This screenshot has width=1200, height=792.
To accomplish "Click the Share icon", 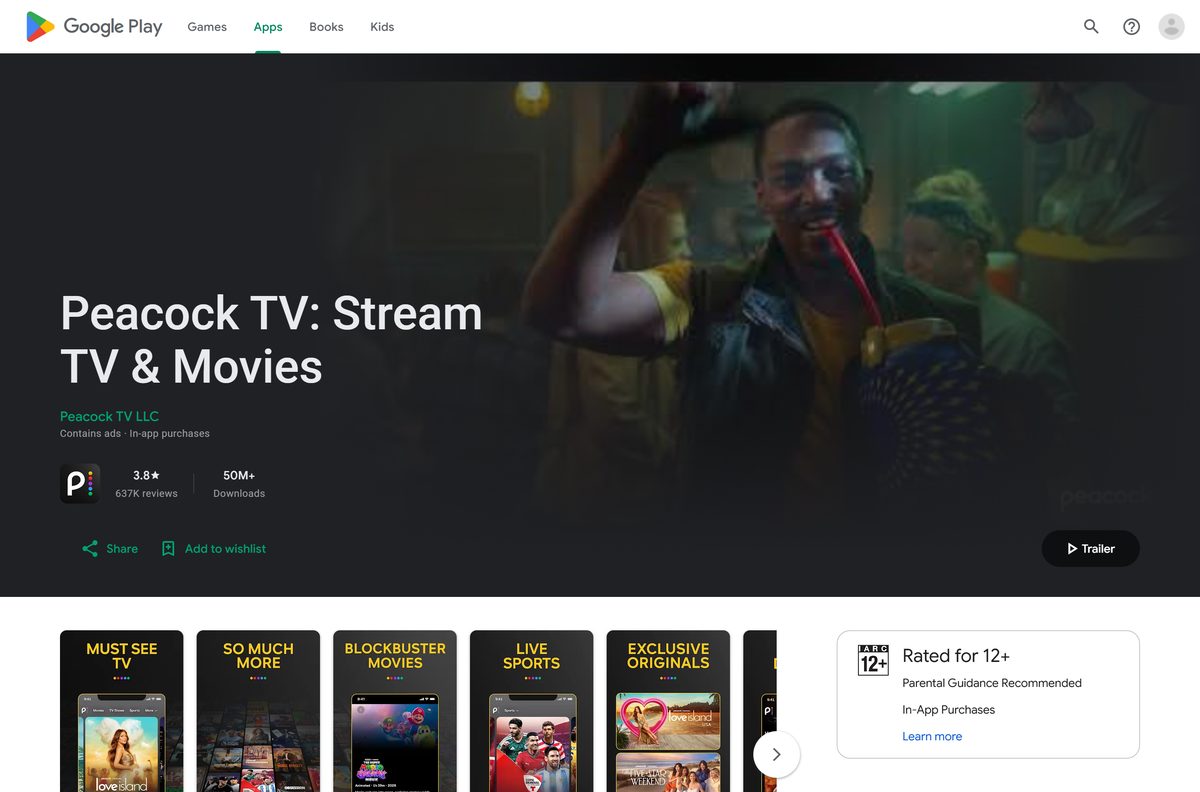I will pyautogui.click(x=90, y=549).
